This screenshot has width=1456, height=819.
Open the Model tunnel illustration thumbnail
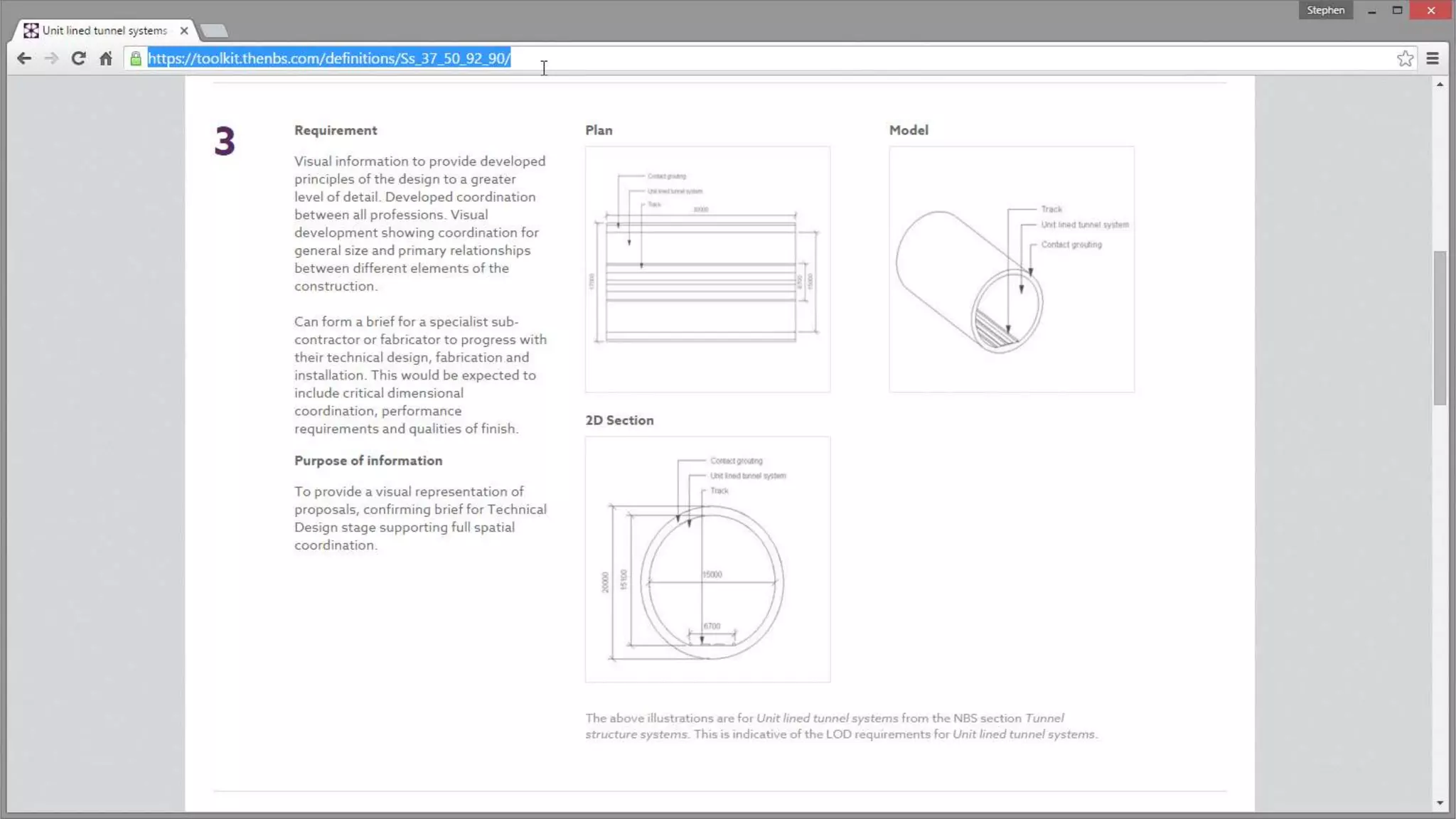click(x=1011, y=269)
